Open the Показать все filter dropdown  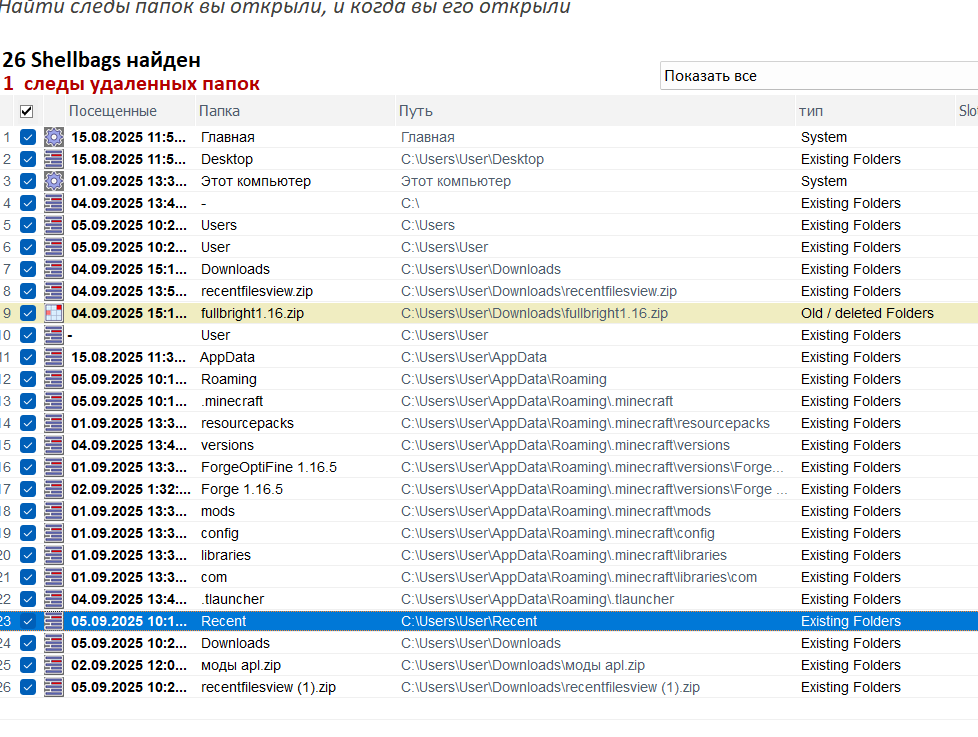coord(818,75)
